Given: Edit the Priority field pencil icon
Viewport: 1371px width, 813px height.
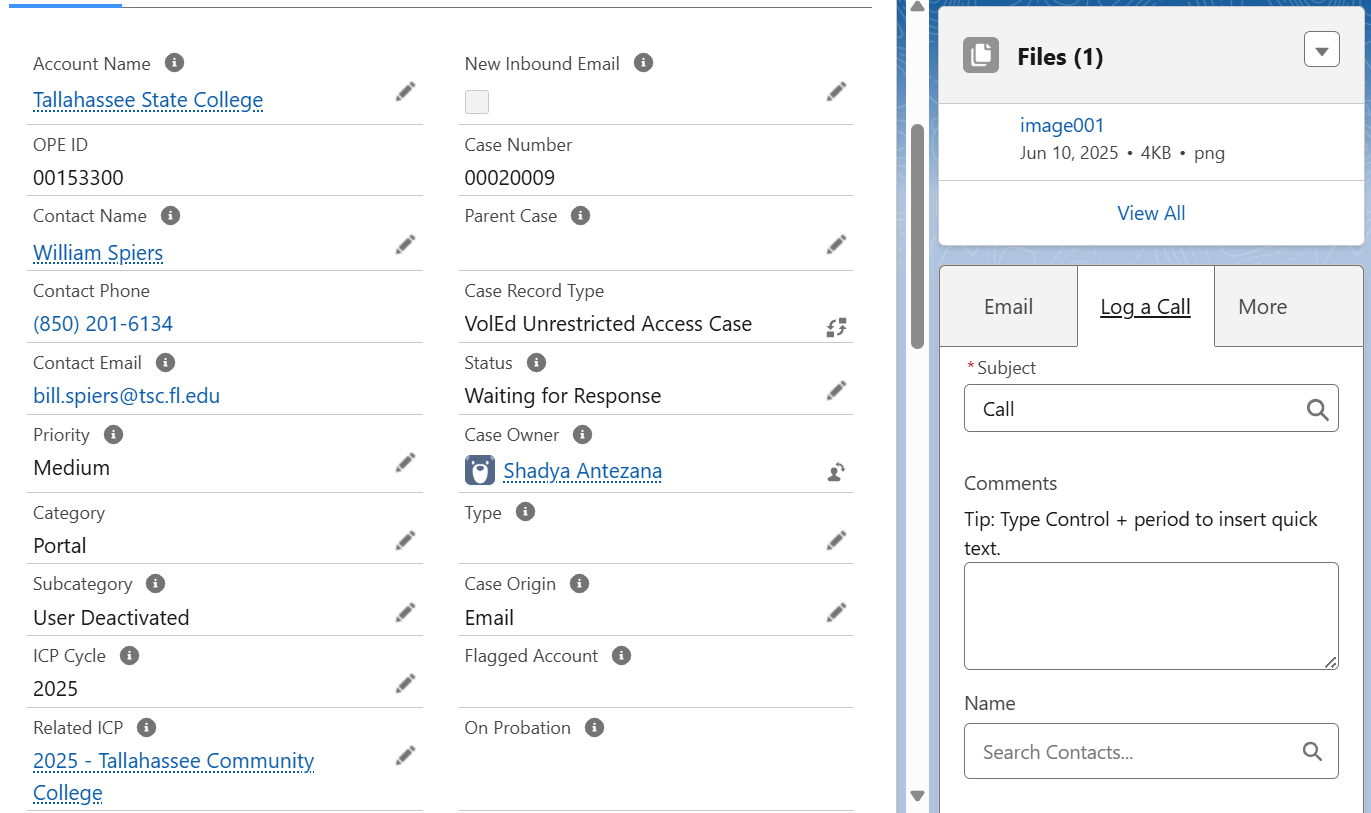Looking at the screenshot, I should pyautogui.click(x=405, y=462).
